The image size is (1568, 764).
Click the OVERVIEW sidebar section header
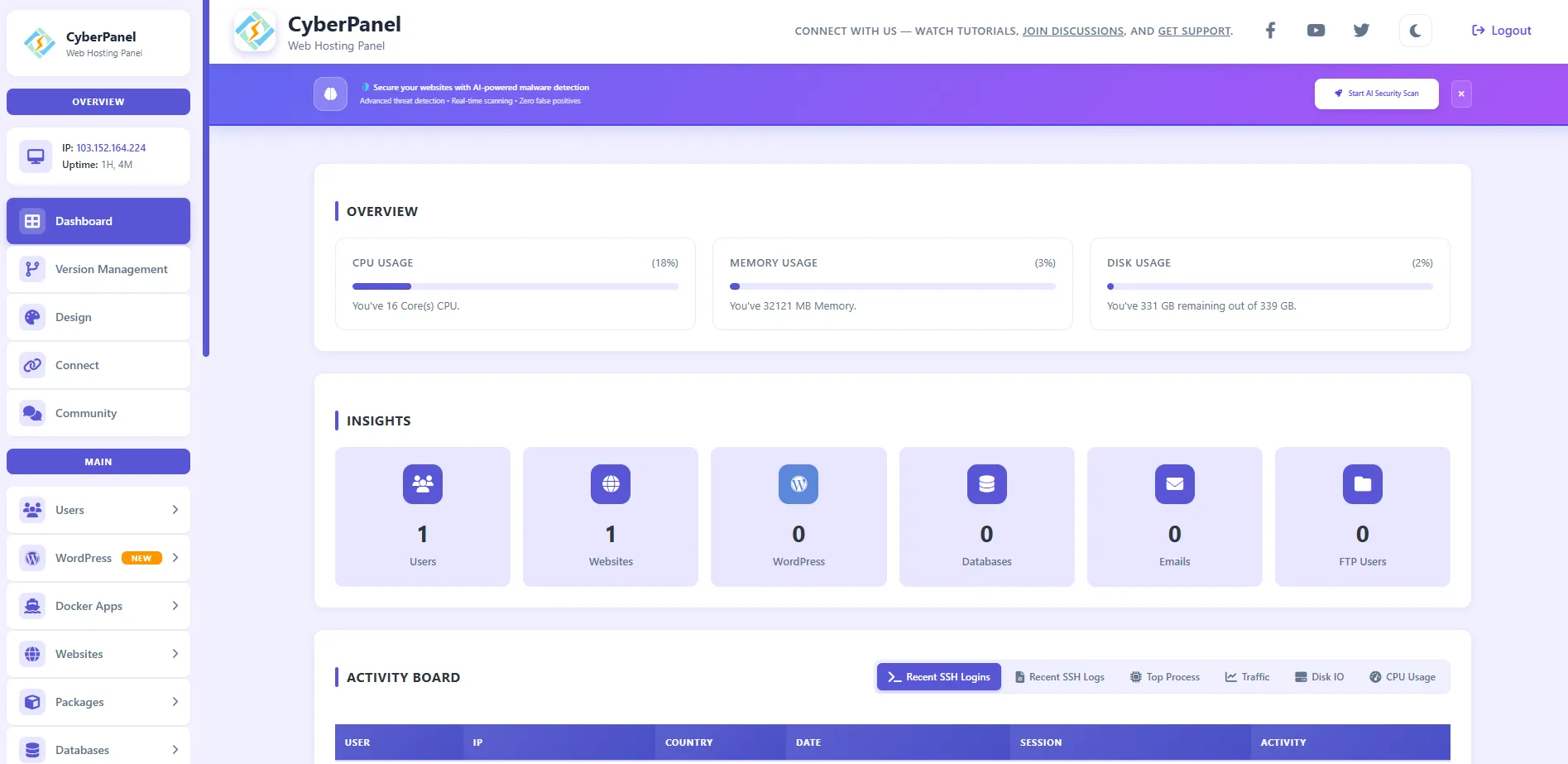point(98,102)
